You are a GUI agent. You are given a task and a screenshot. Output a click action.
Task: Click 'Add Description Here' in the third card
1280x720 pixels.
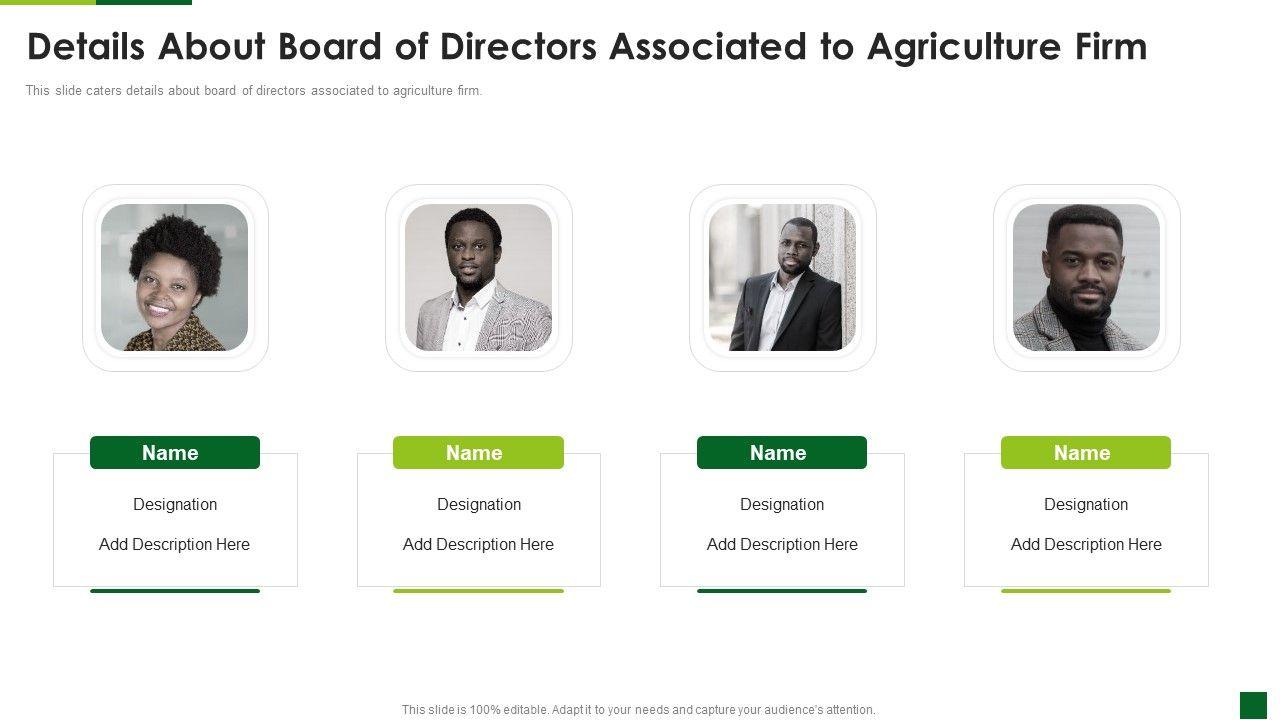[782, 545]
